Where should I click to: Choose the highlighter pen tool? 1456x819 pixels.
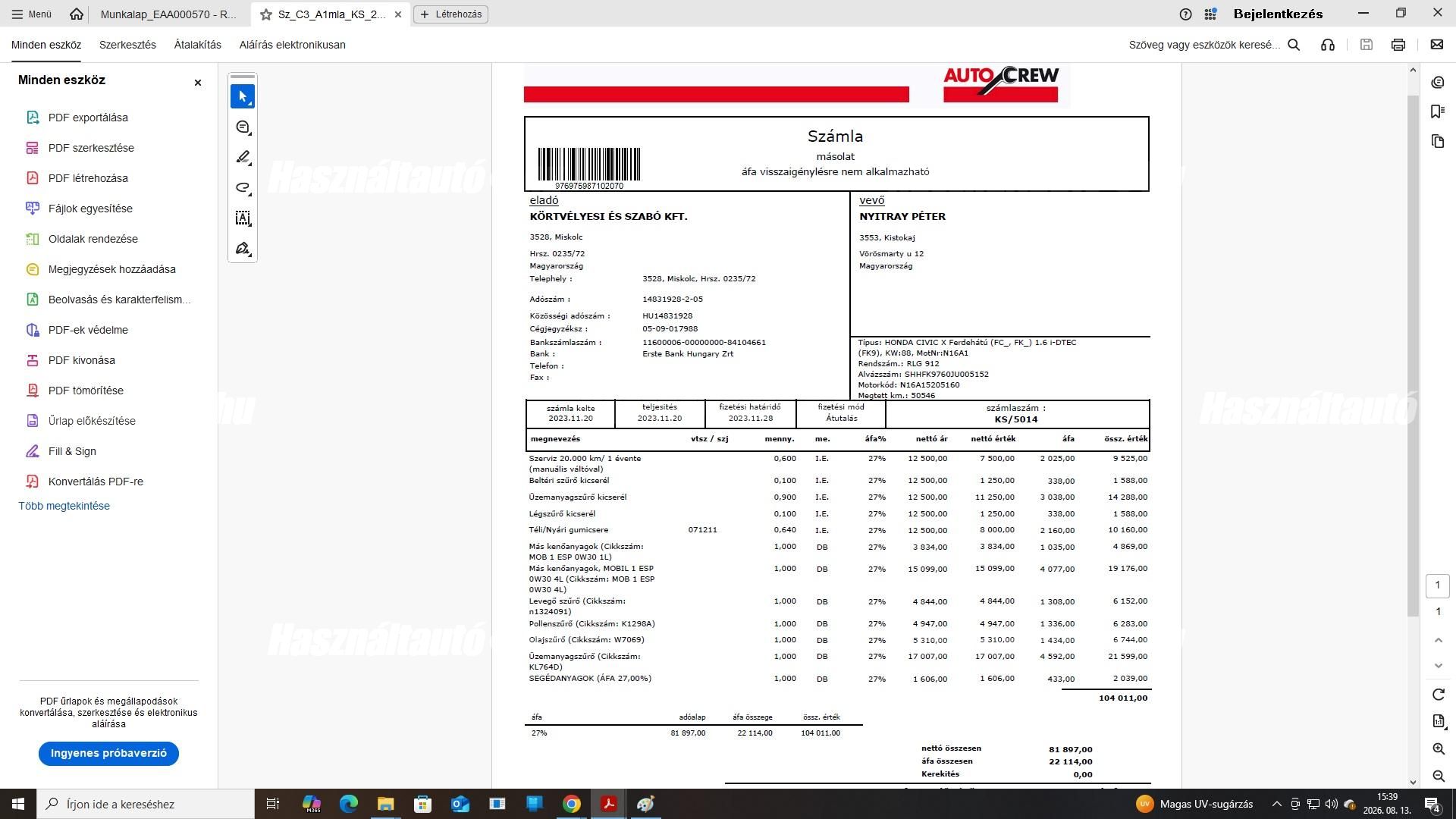click(243, 158)
